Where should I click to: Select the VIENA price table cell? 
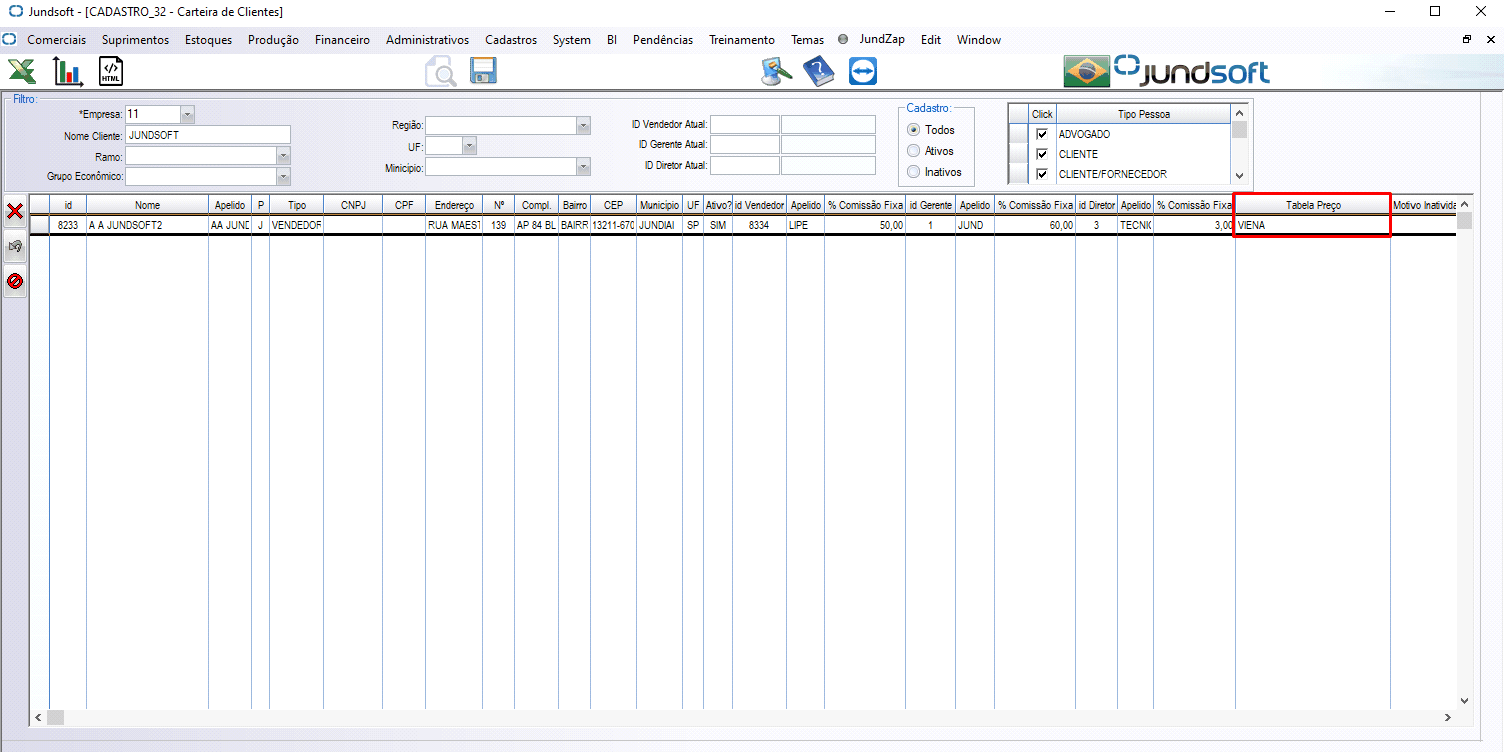1313,225
